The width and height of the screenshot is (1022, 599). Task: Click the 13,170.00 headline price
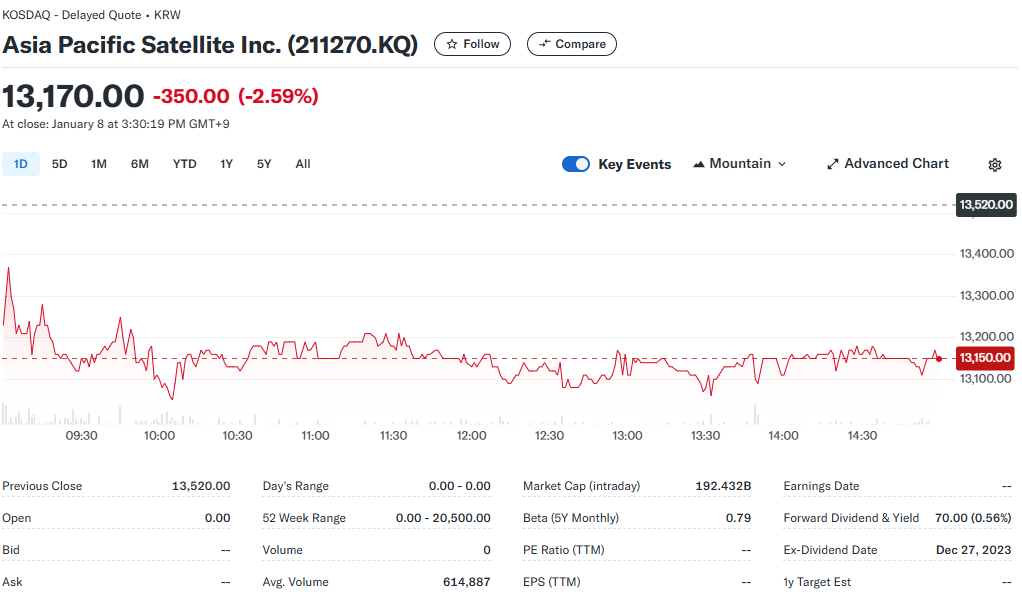[x=73, y=96]
